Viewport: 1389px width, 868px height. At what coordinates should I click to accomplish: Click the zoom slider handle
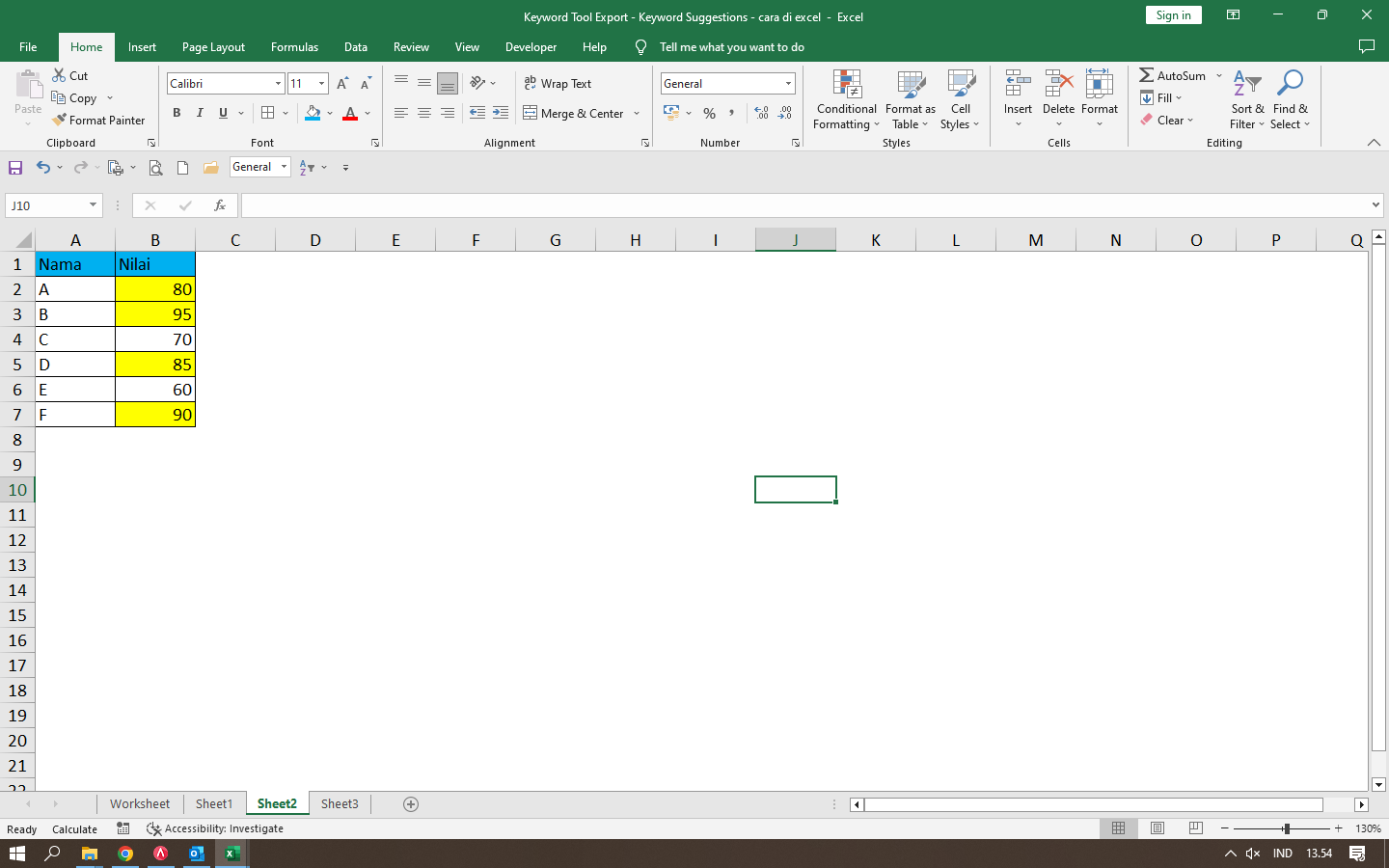[1286, 828]
